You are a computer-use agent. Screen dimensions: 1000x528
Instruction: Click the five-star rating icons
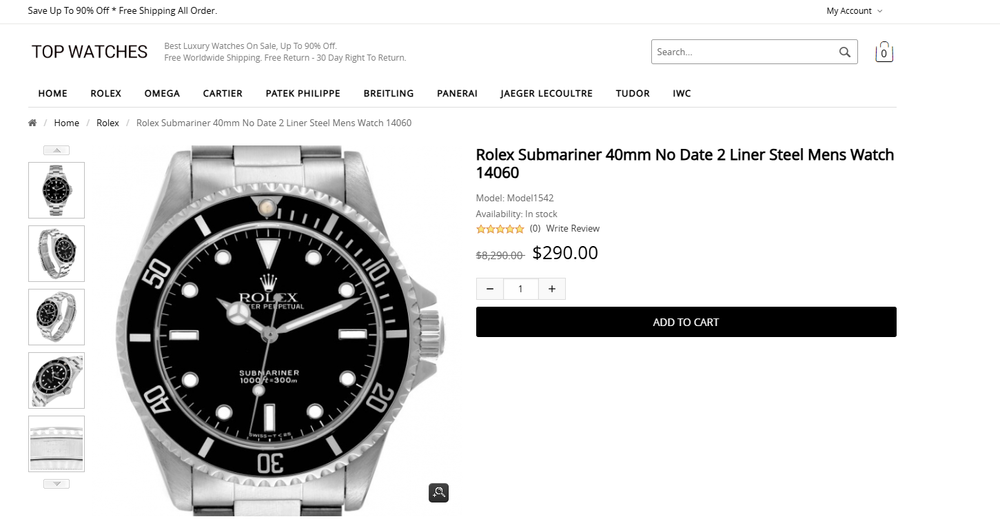(x=500, y=229)
